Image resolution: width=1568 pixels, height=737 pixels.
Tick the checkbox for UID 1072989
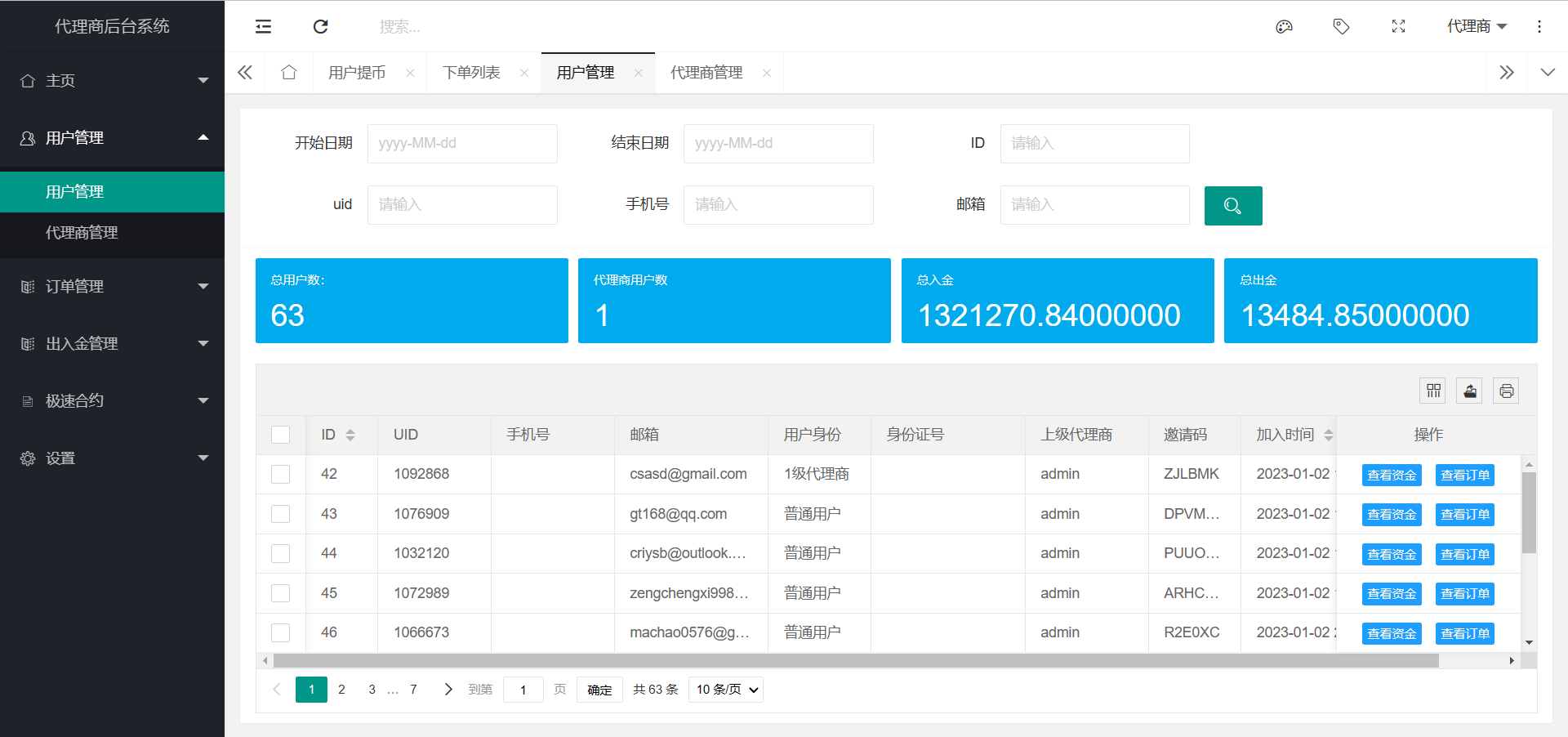[280, 593]
